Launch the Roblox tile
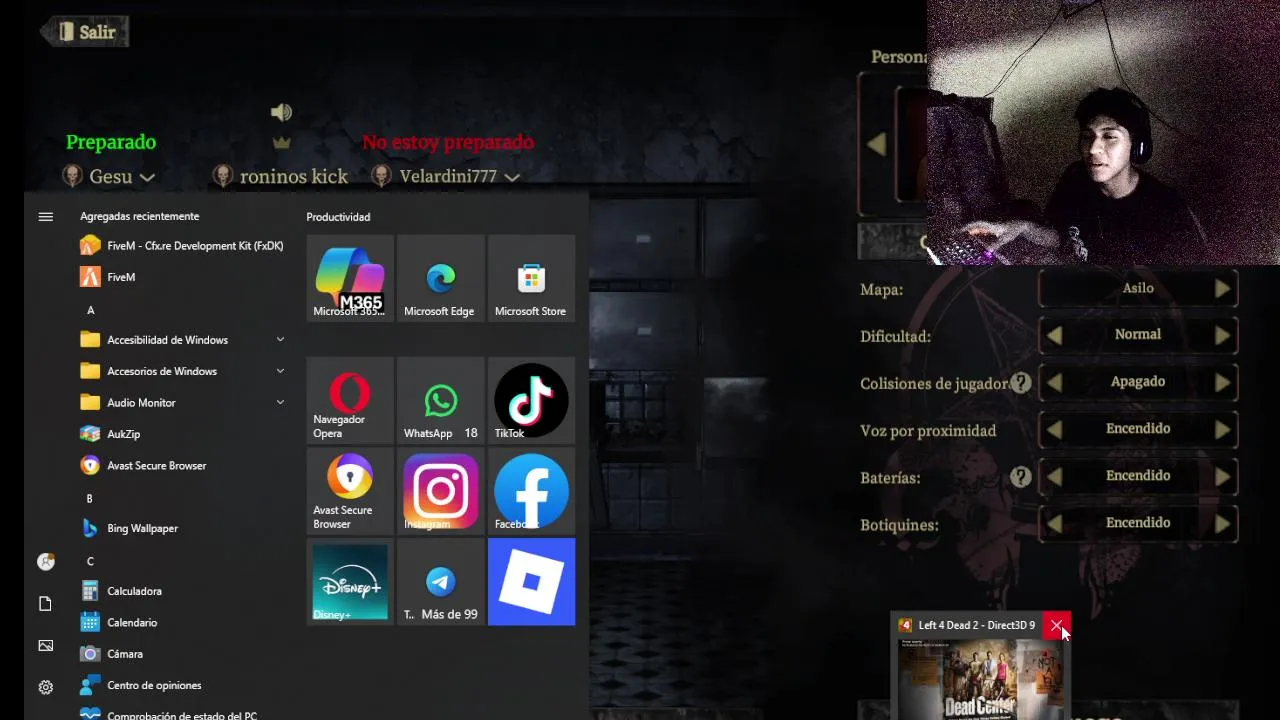 tap(531, 582)
